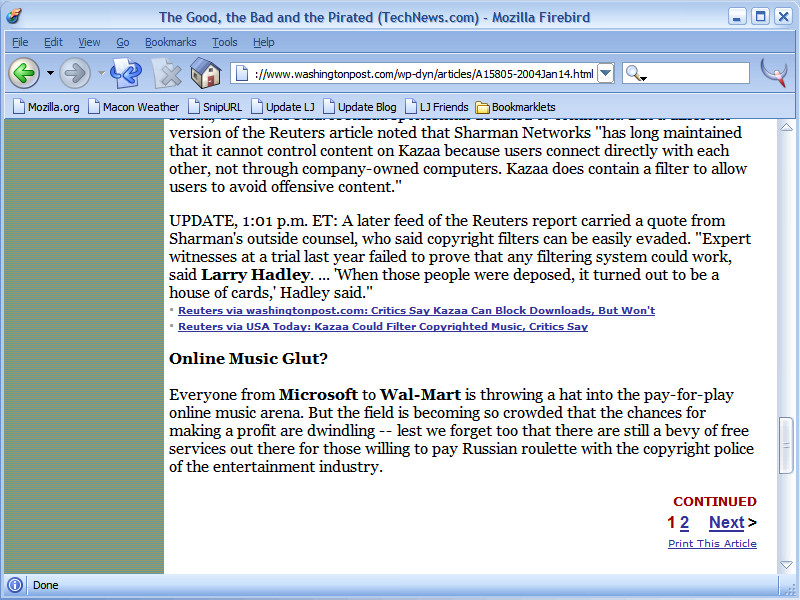Click the page icon in the address bar
The height and width of the screenshot is (600, 800).
[x=242, y=74]
